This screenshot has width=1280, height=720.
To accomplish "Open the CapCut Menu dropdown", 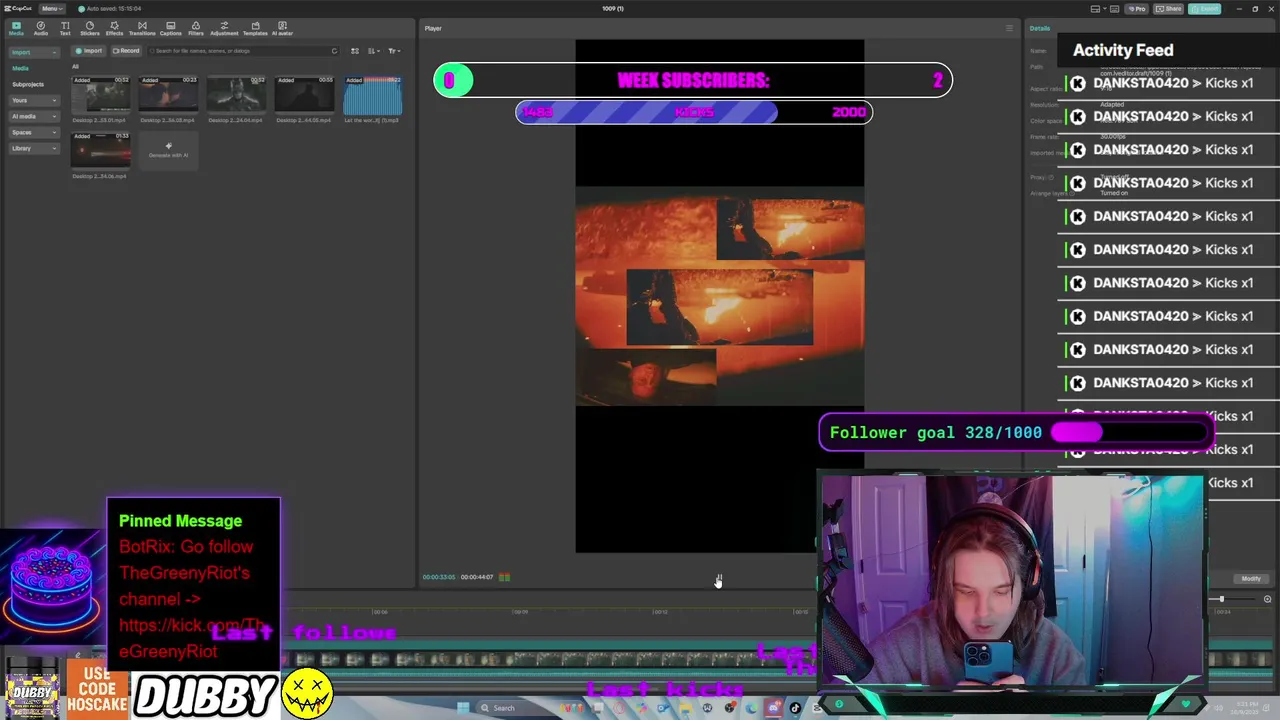I will click(x=50, y=8).
